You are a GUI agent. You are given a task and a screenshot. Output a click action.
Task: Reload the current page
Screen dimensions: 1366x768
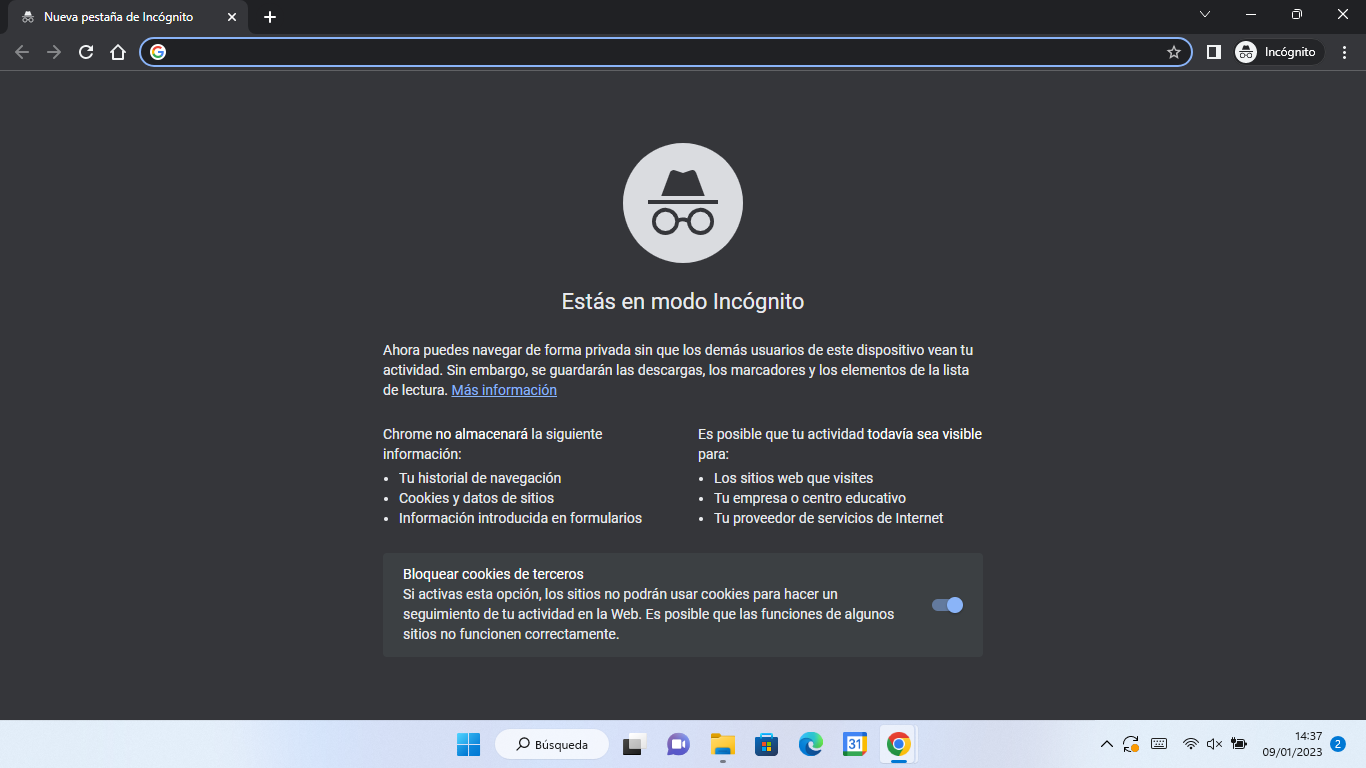(x=86, y=52)
